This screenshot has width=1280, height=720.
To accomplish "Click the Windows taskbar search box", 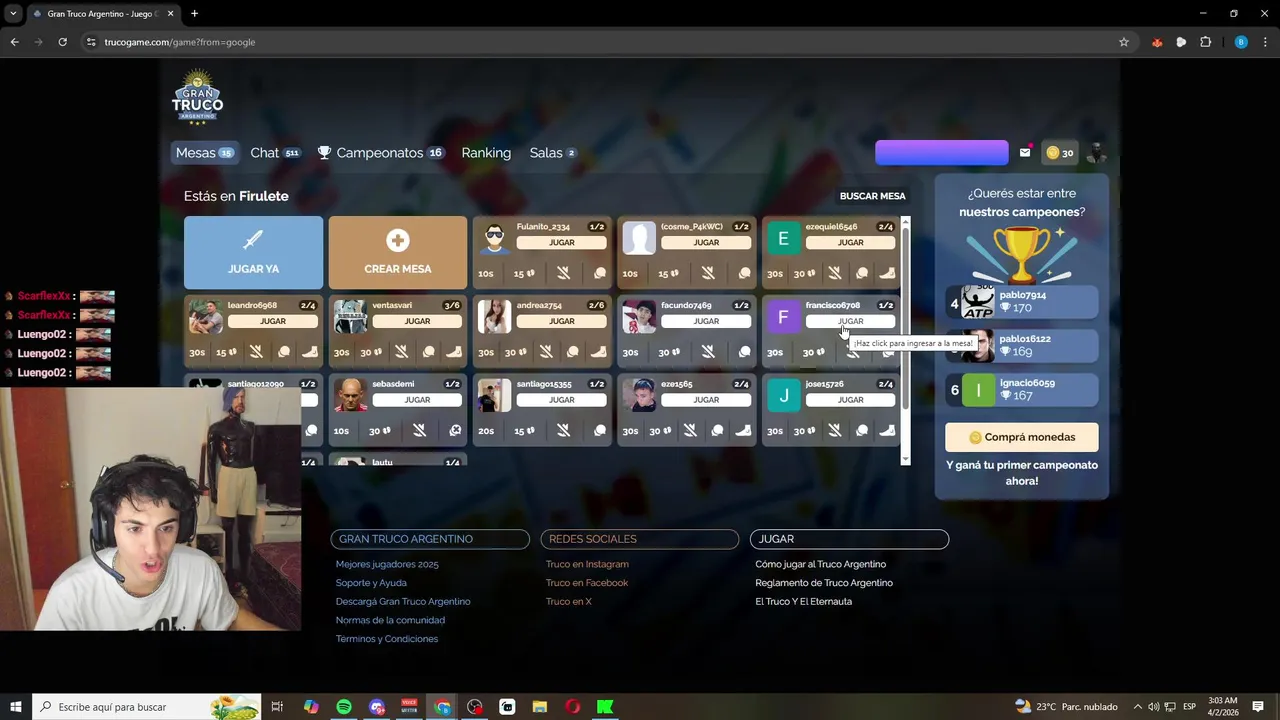I will tap(147, 707).
